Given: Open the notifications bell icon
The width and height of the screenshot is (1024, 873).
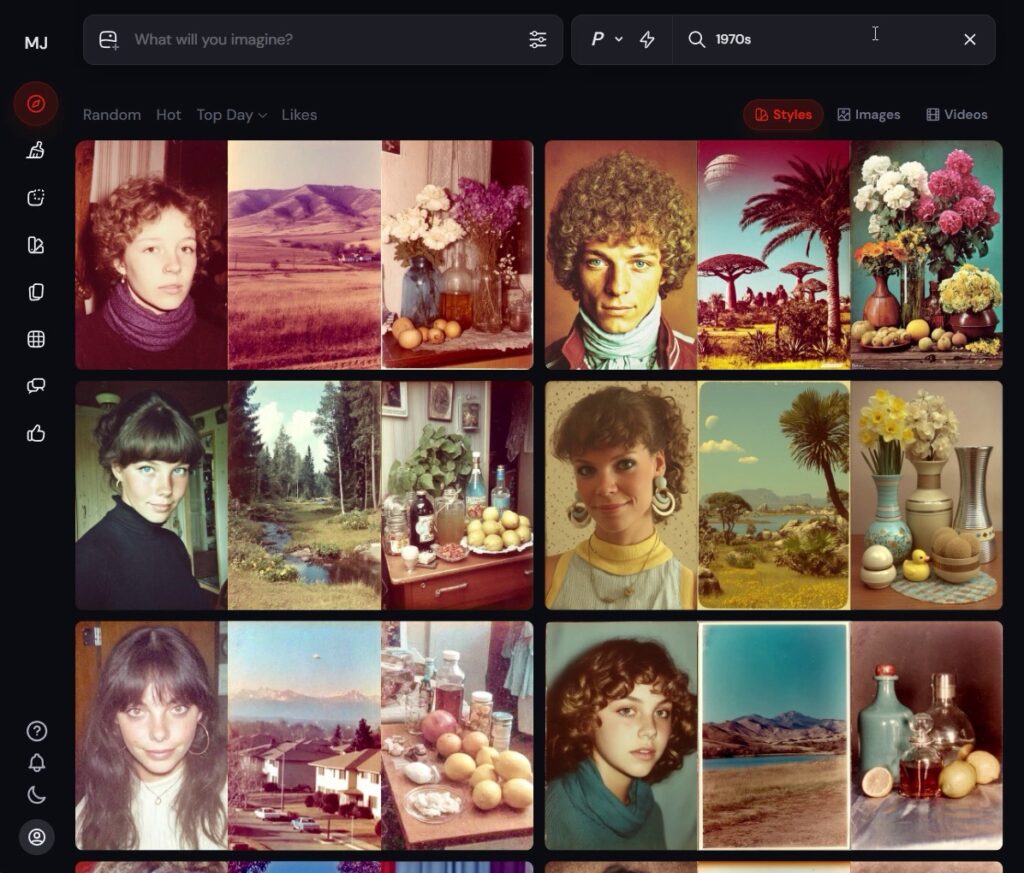Looking at the screenshot, I should 37,763.
